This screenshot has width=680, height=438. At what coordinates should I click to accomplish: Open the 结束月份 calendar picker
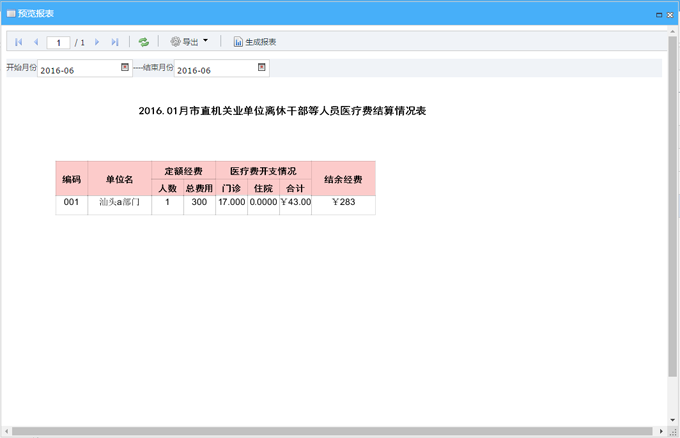tap(262, 67)
